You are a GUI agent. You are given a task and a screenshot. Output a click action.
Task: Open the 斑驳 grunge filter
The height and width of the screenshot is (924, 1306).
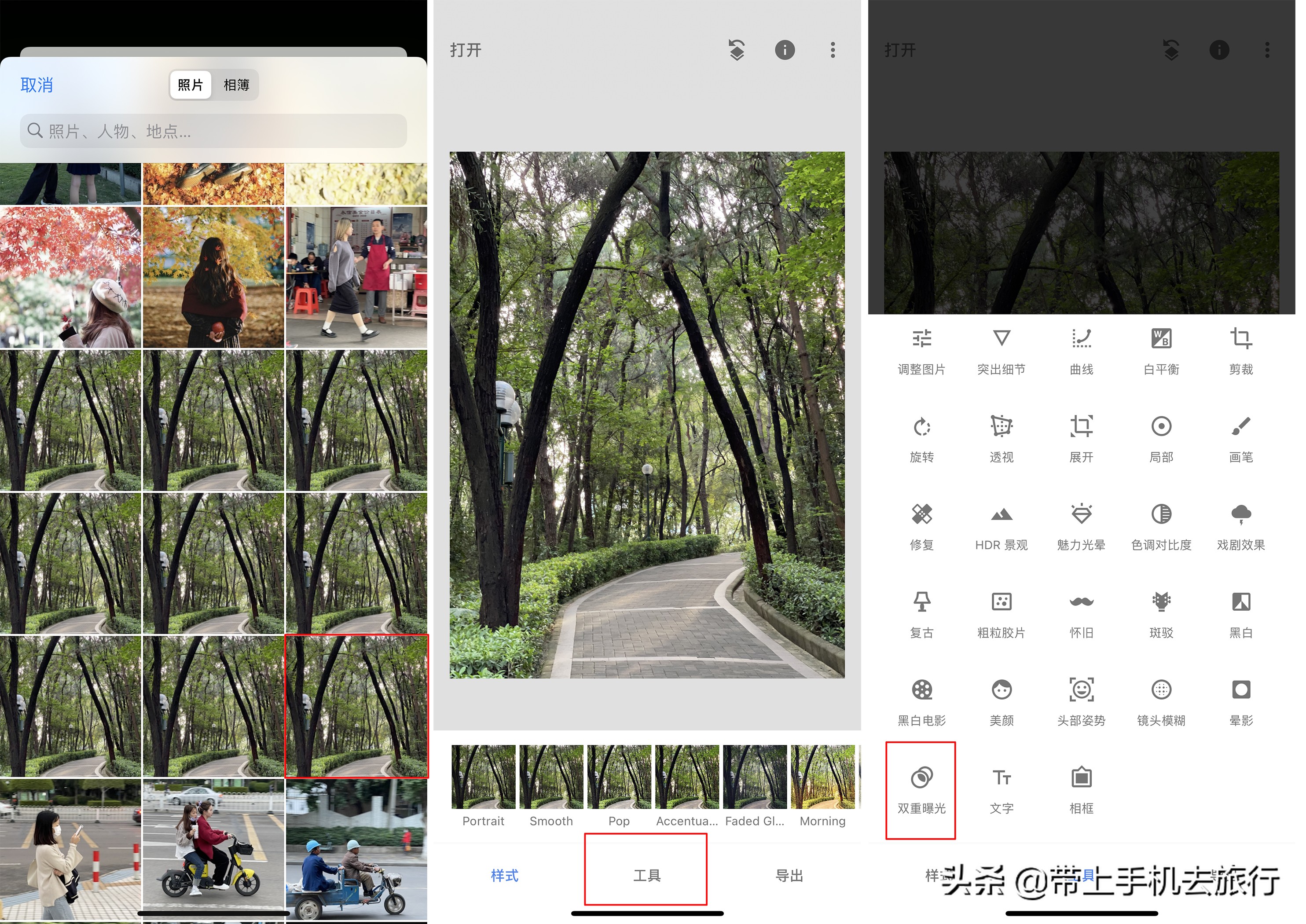[1161, 615]
